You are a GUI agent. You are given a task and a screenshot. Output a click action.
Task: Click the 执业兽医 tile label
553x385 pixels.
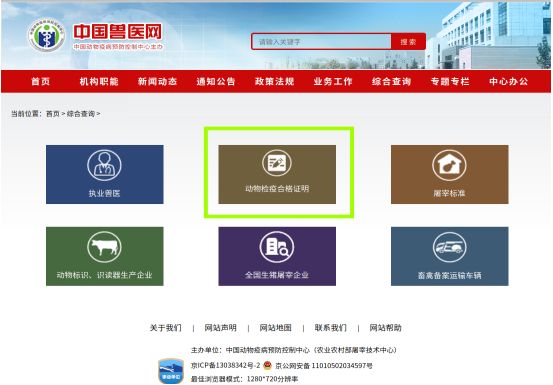pyautogui.click(x=104, y=193)
